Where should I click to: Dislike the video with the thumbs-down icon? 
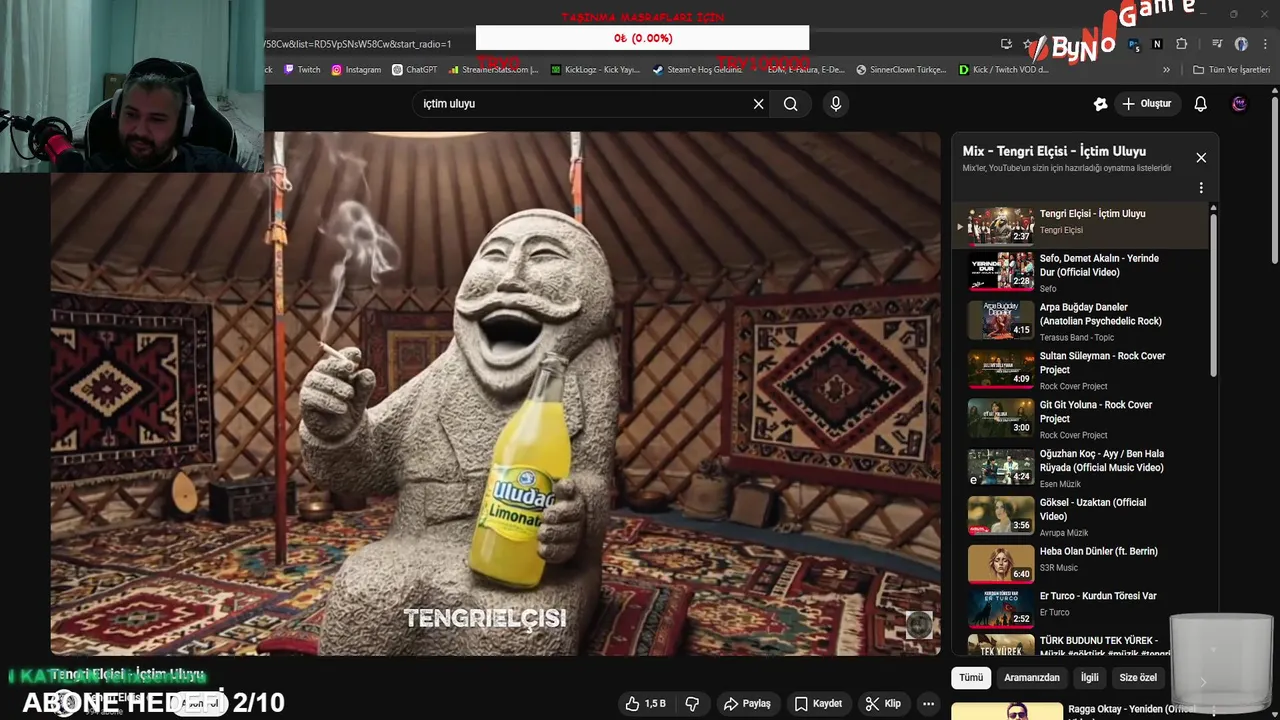pos(692,704)
